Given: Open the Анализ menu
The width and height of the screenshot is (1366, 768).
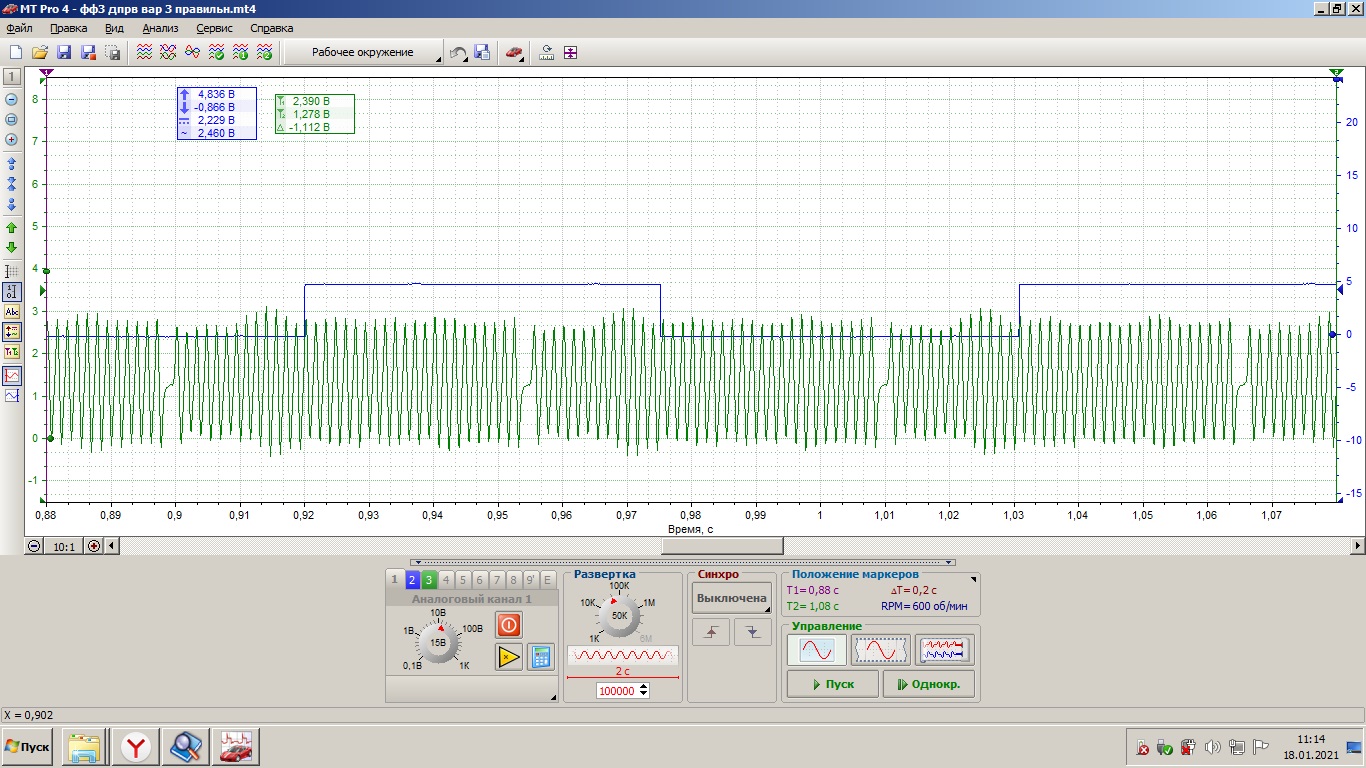Looking at the screenshot, I should tap(160, 28).
